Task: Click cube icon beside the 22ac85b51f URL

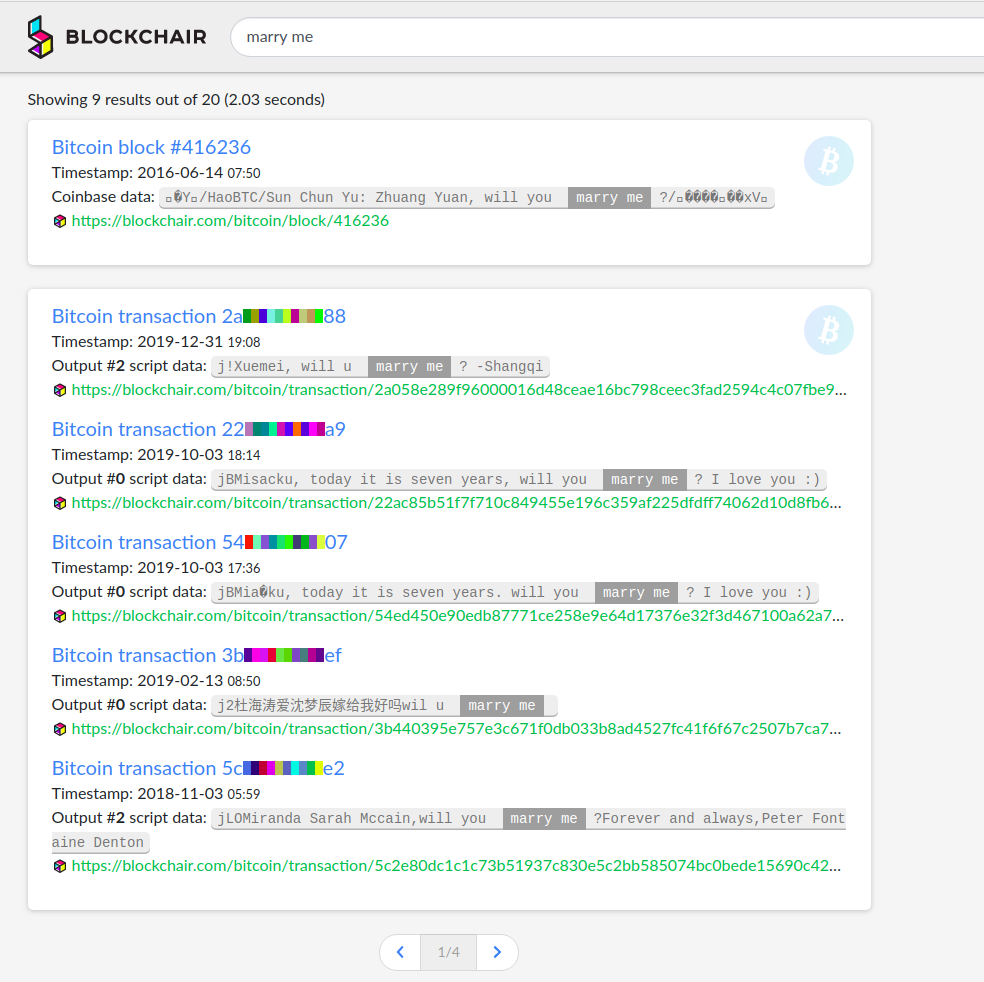Action: [60, 503]
